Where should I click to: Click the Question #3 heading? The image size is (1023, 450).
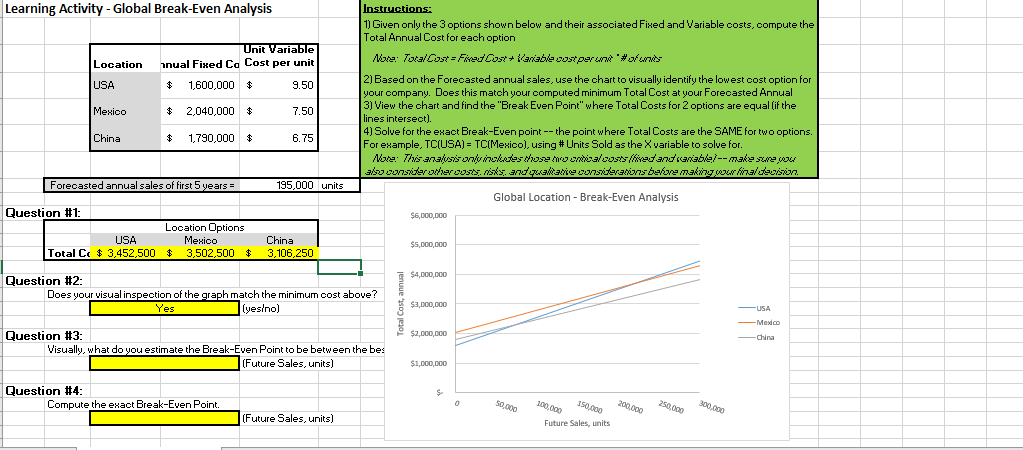44,335
